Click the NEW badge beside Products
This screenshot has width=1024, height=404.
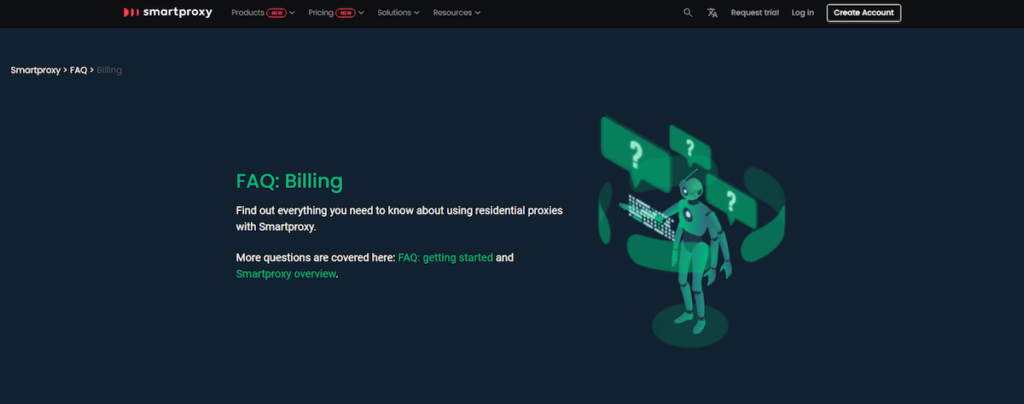(276, 13)
